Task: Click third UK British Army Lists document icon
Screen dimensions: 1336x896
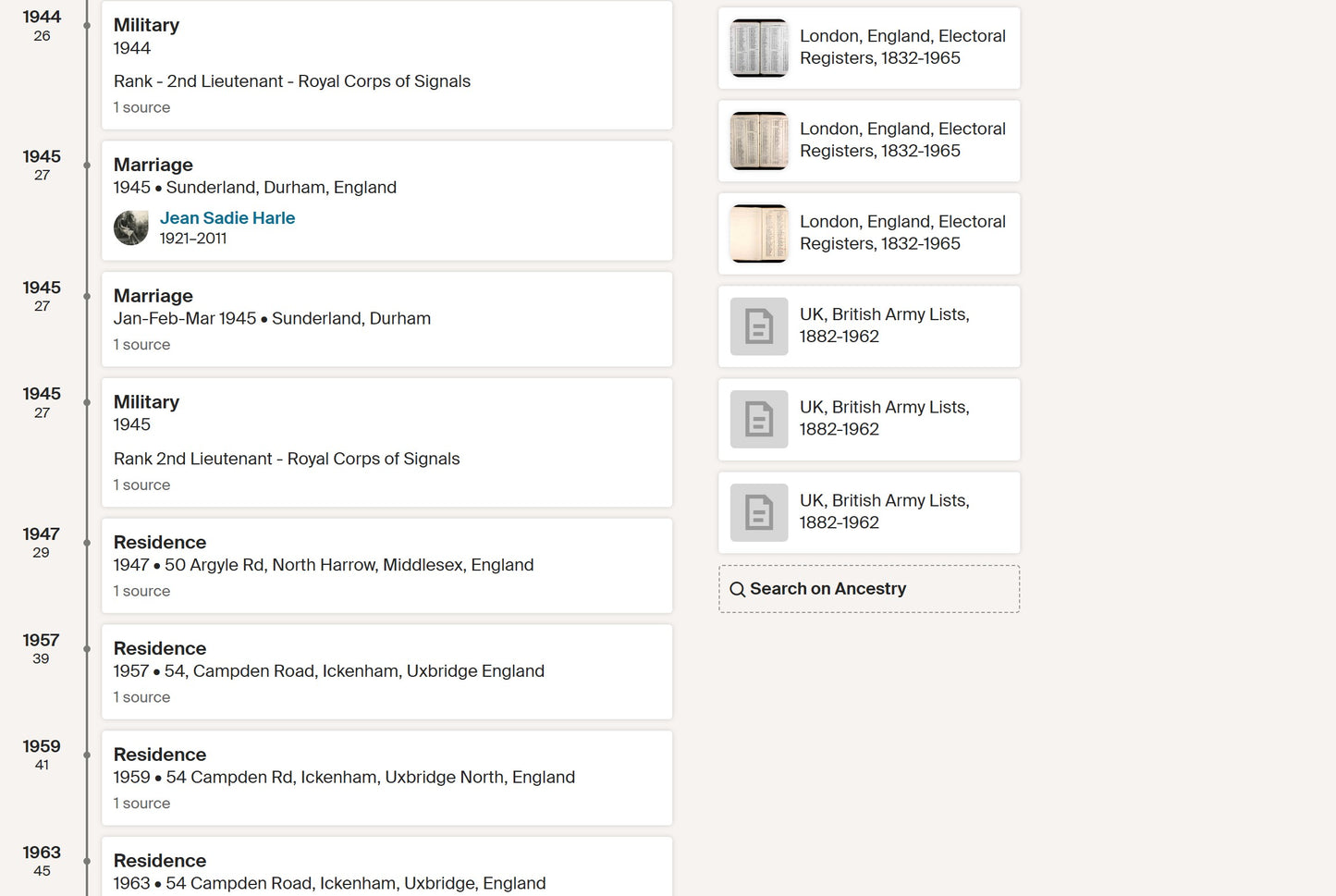Action: point(759,512)
